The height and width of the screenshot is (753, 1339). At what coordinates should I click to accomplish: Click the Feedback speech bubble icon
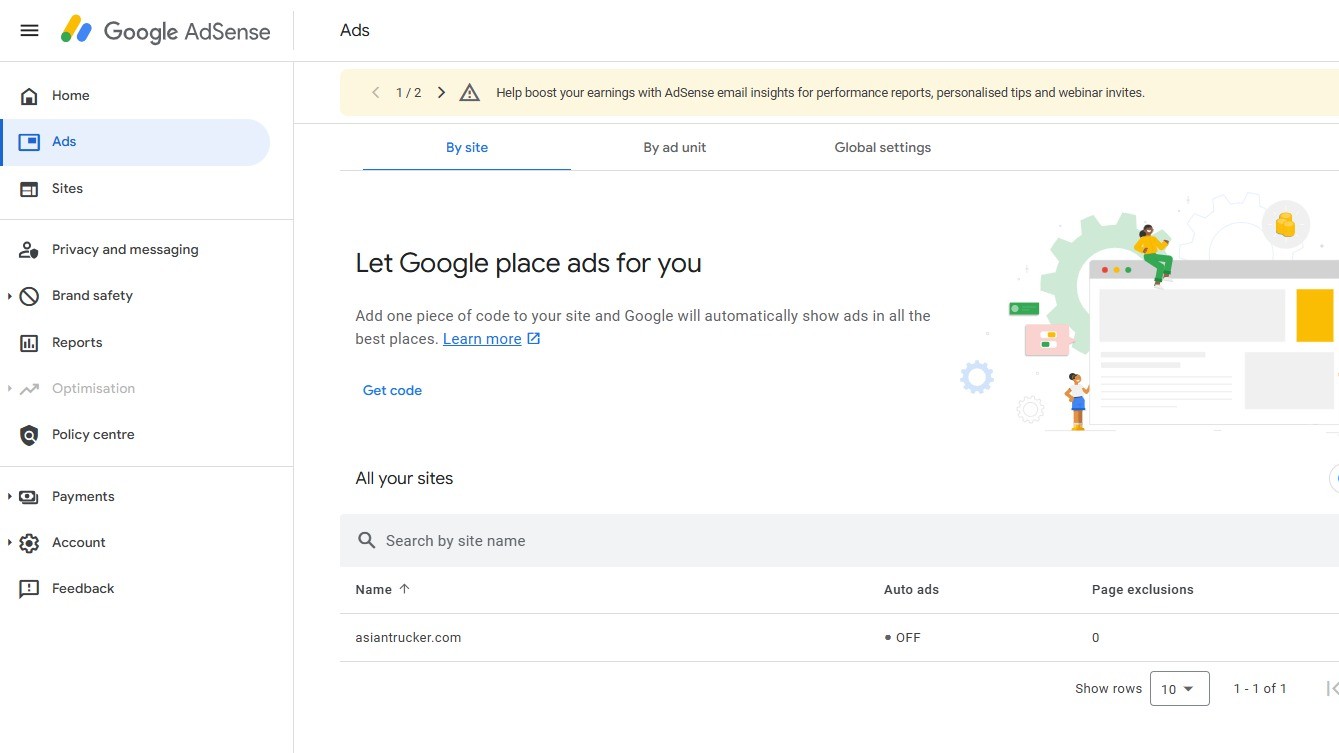pos(29,589)
